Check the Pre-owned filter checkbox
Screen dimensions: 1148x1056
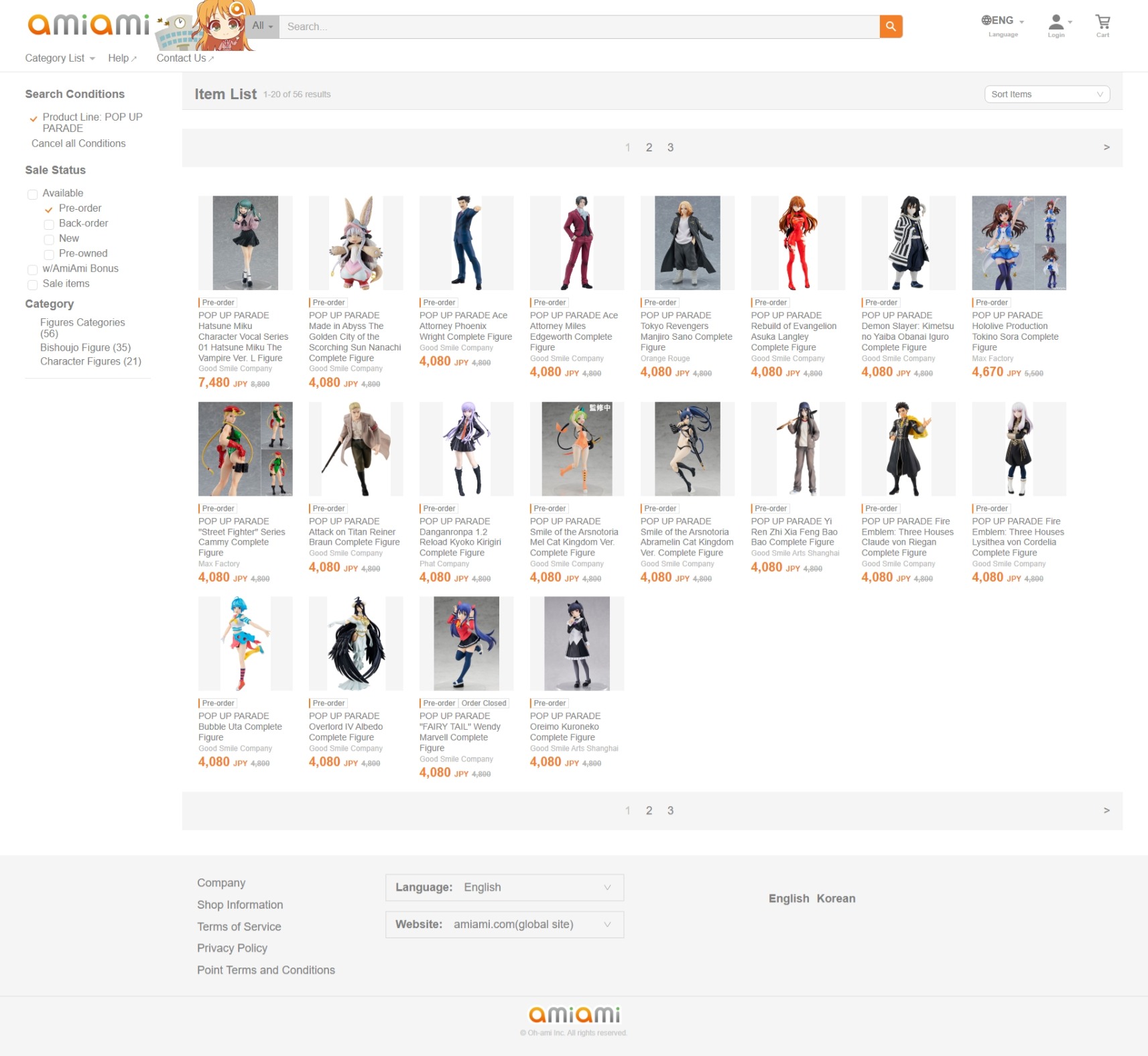48,255
